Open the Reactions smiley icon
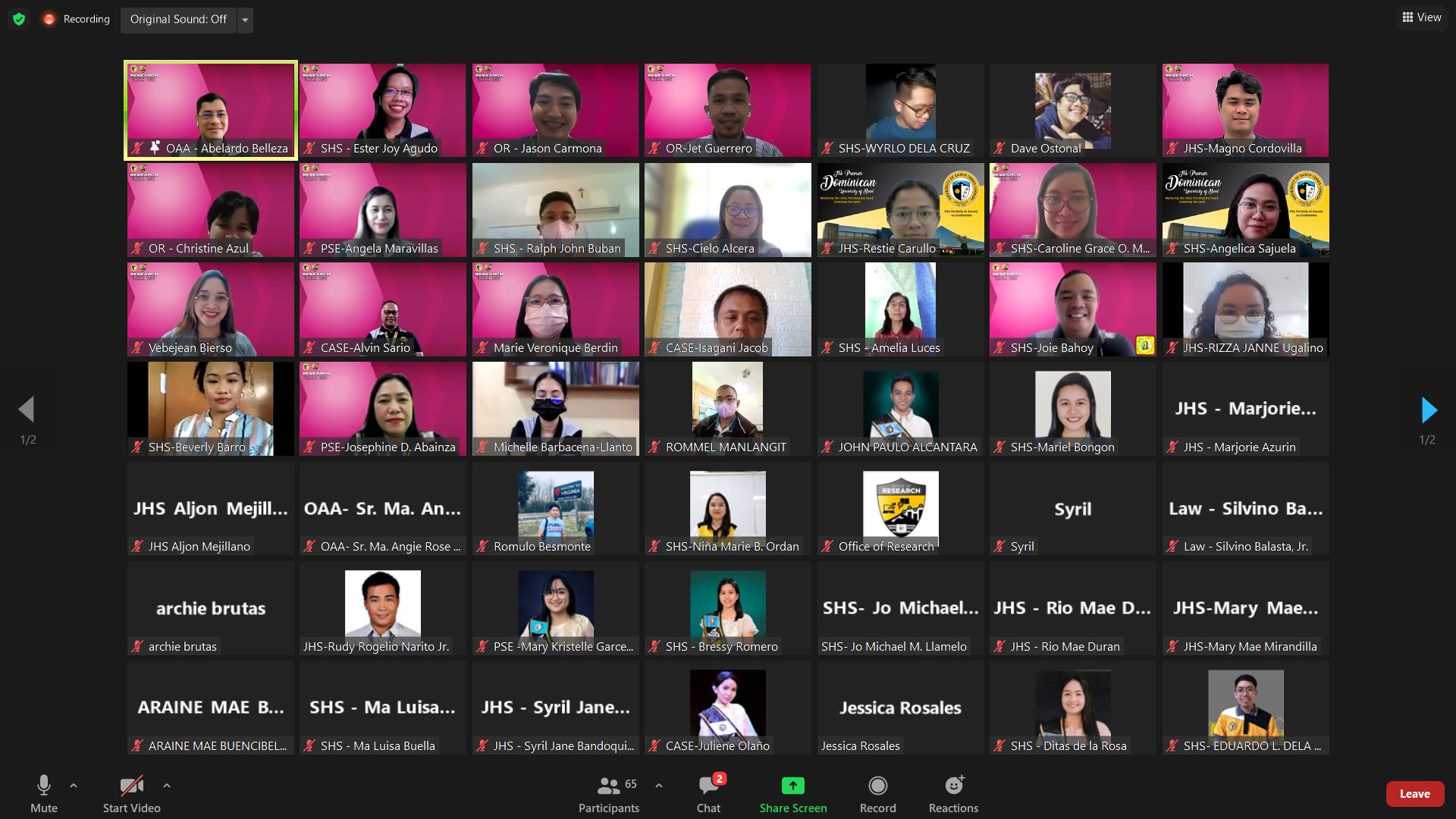 pyautogui.click(x=953, y=786)
